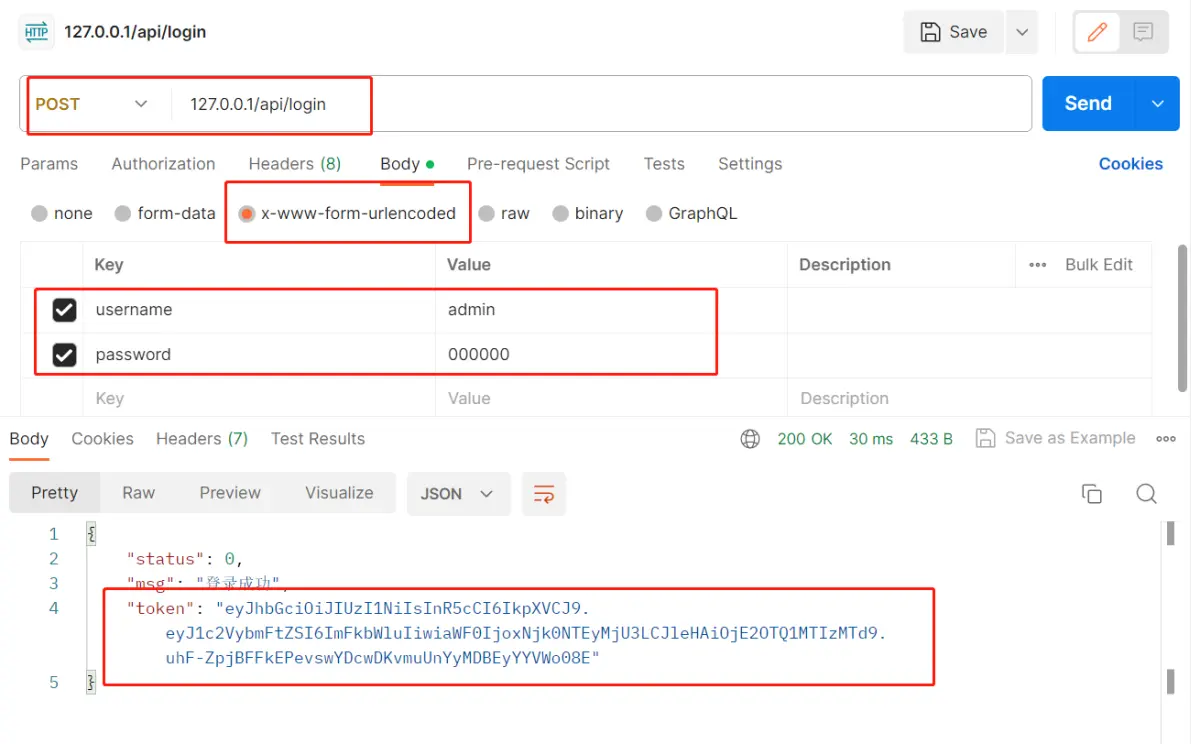1200x744 pixels.
Task: Click the password key cell
Action: pyautogui.click(x=259, y=355)
